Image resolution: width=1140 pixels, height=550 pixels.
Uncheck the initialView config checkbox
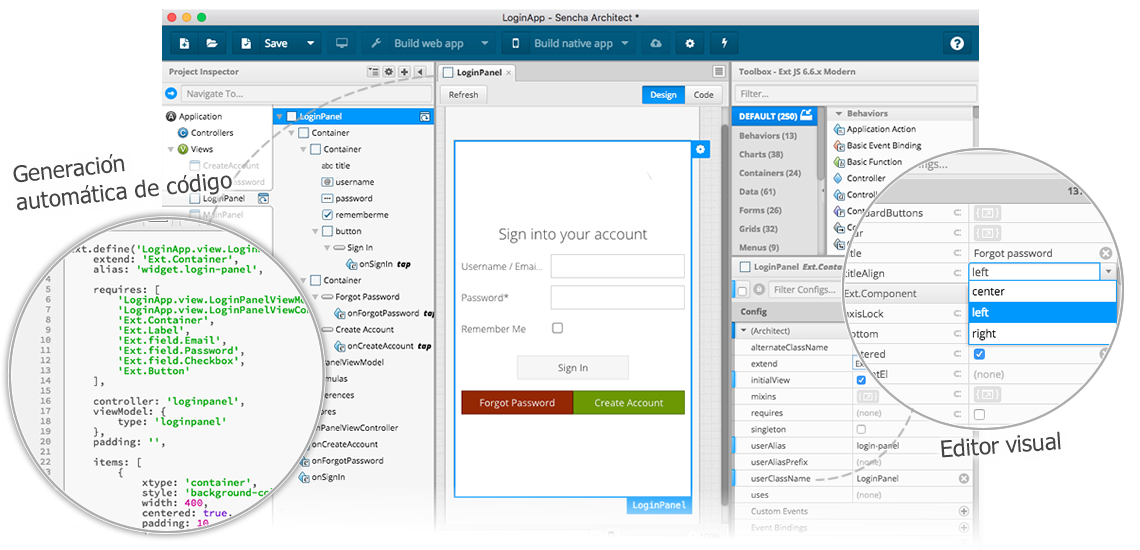coord(861,380)
